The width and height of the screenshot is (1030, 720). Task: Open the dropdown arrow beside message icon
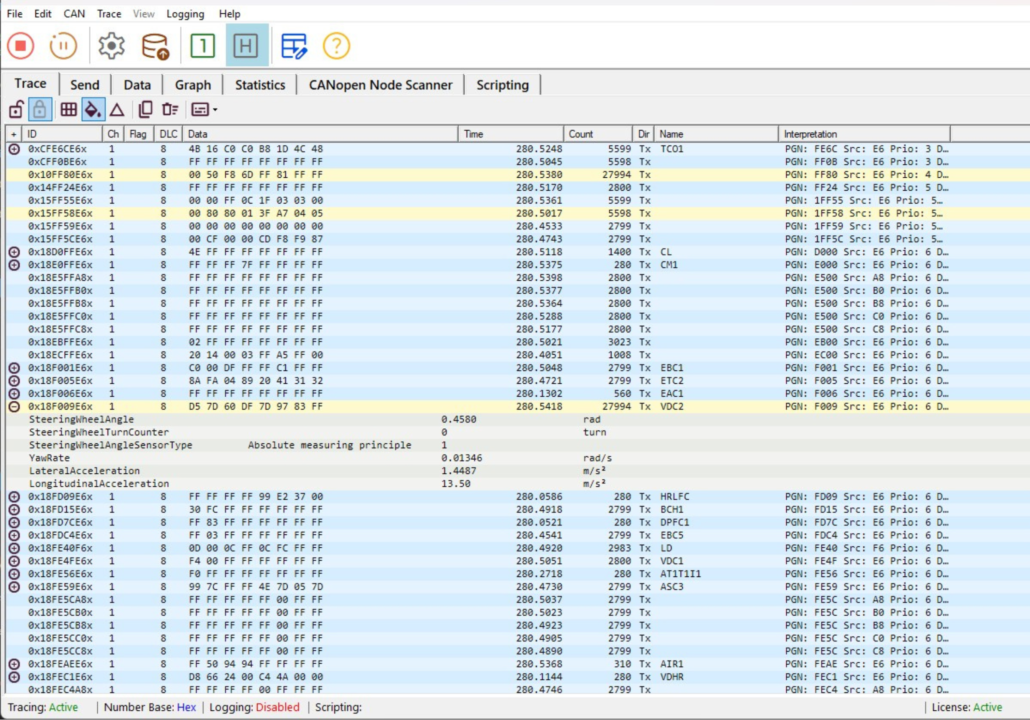pos(214,110)
